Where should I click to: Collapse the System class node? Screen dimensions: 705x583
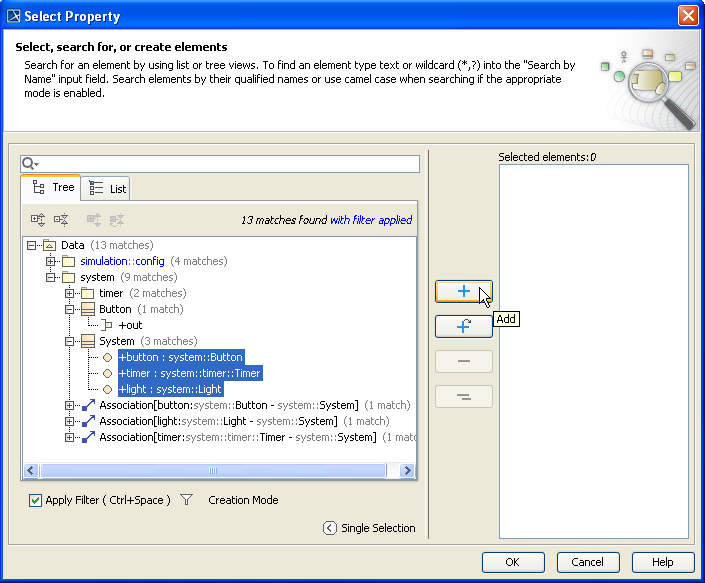(x=69, y=342)
